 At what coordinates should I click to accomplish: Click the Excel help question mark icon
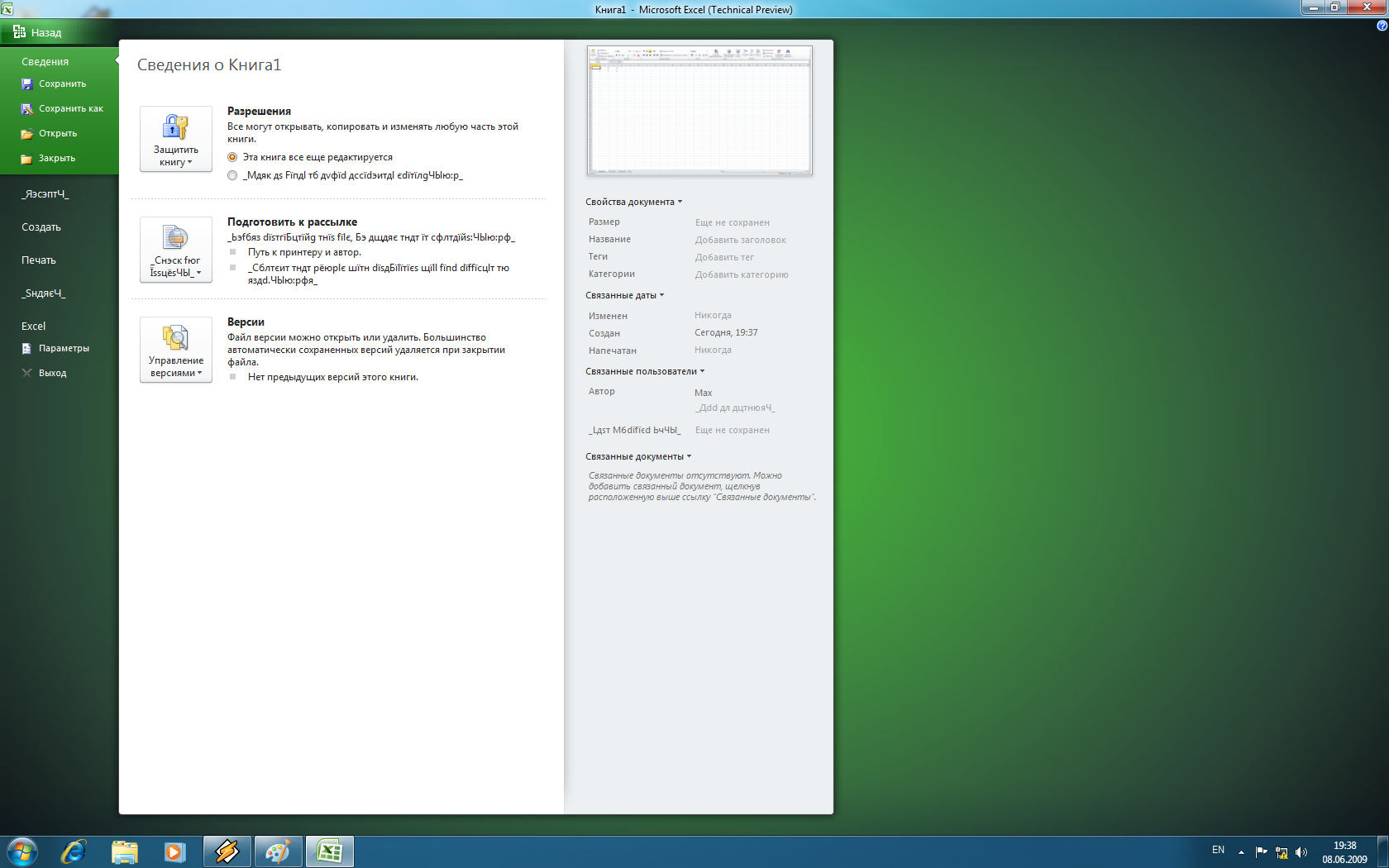click(1382, 26)
